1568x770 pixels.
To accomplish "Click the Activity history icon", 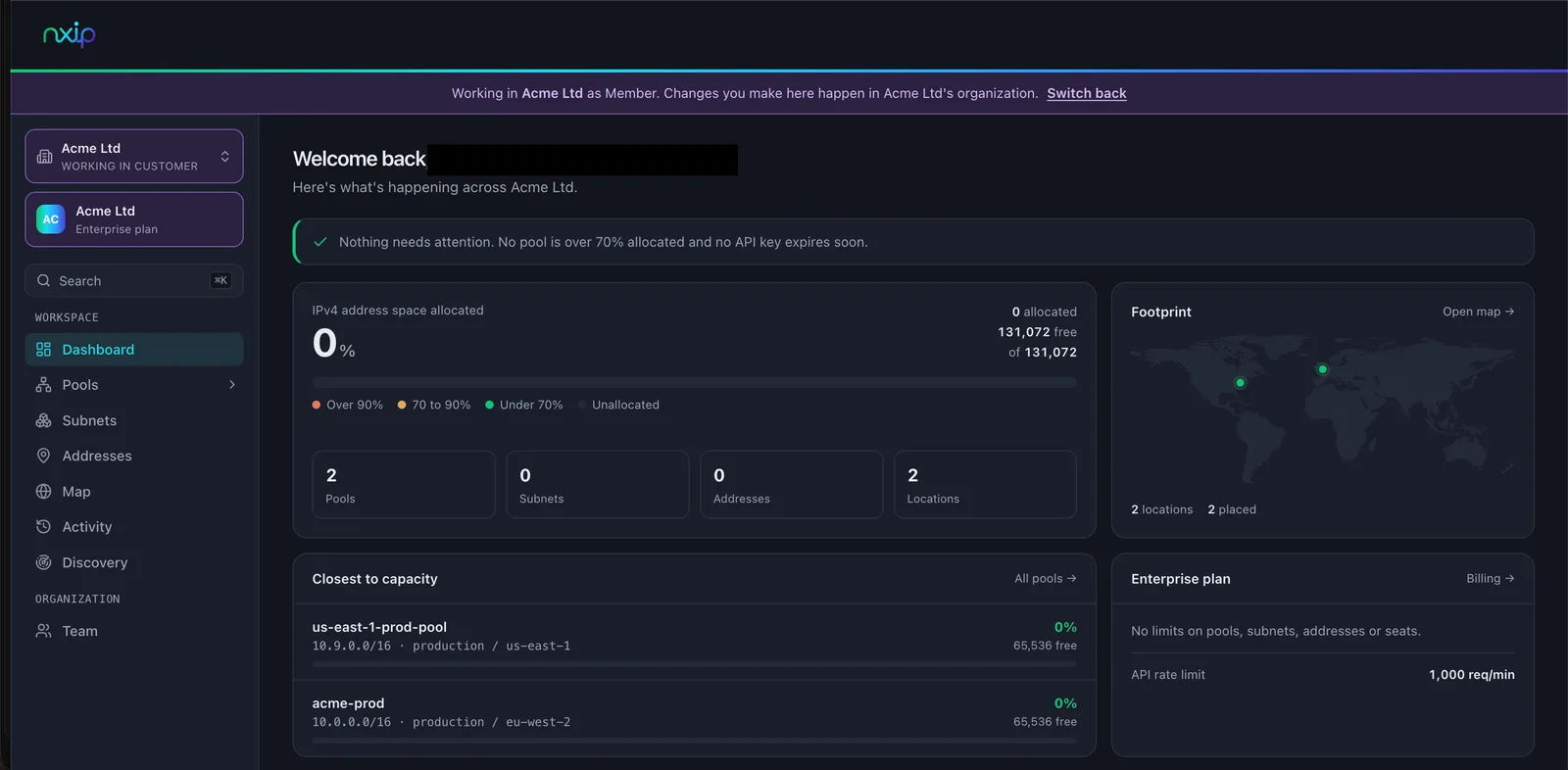I will pyautogui.click(x=43, y=527).
